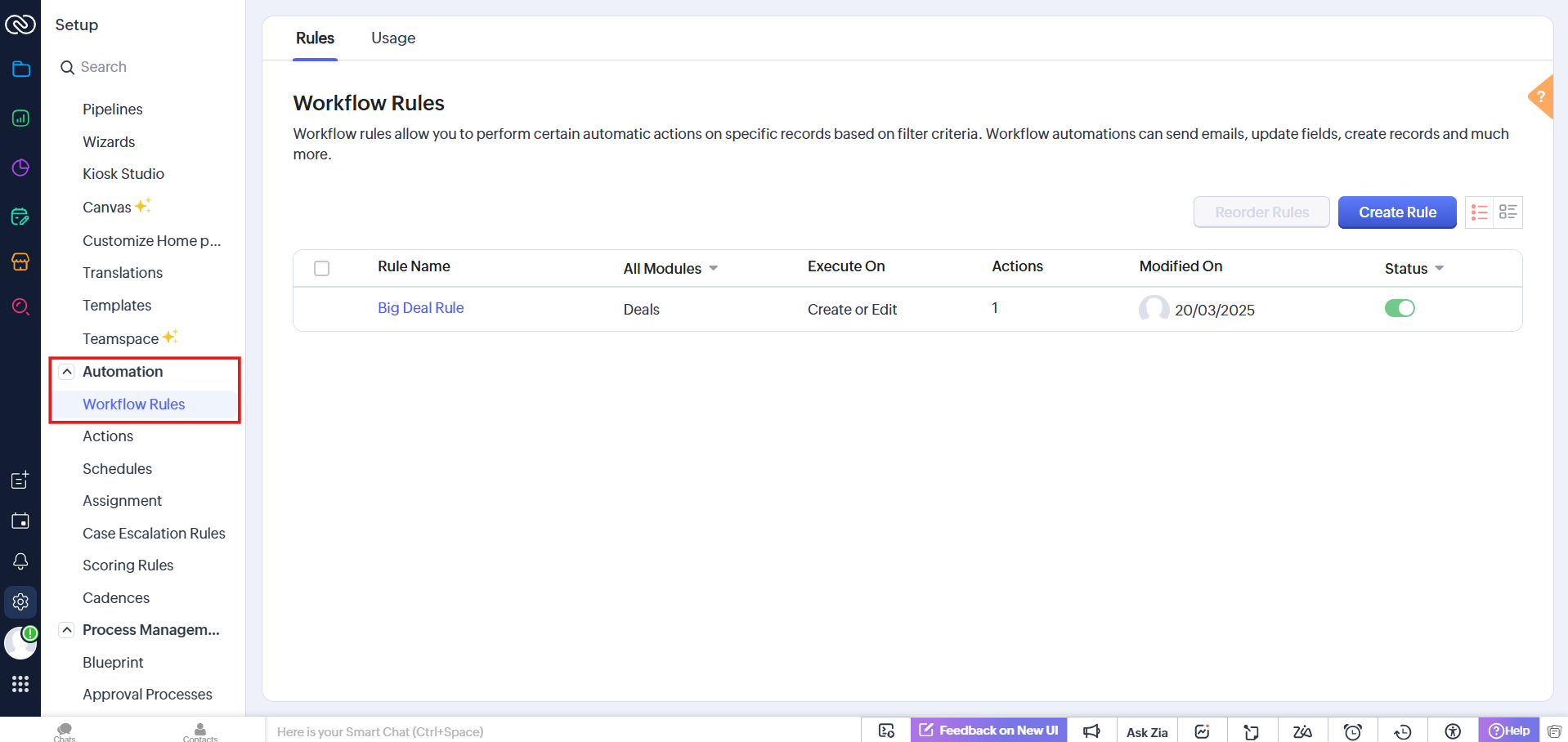Click the screen recorder icon in bottom bar

click(886, 731)
